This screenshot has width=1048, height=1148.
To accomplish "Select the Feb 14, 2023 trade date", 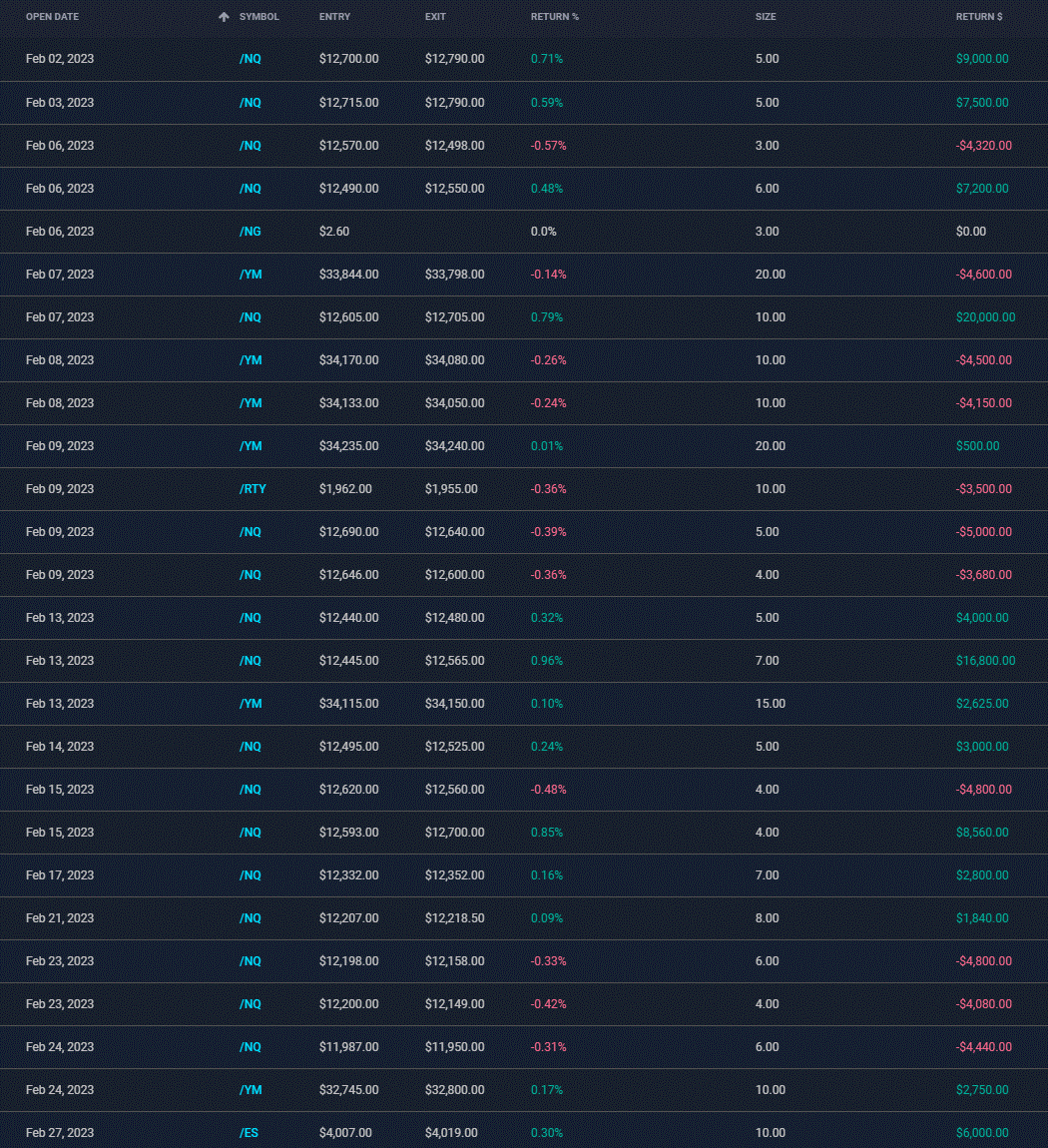I will [60, 747].
